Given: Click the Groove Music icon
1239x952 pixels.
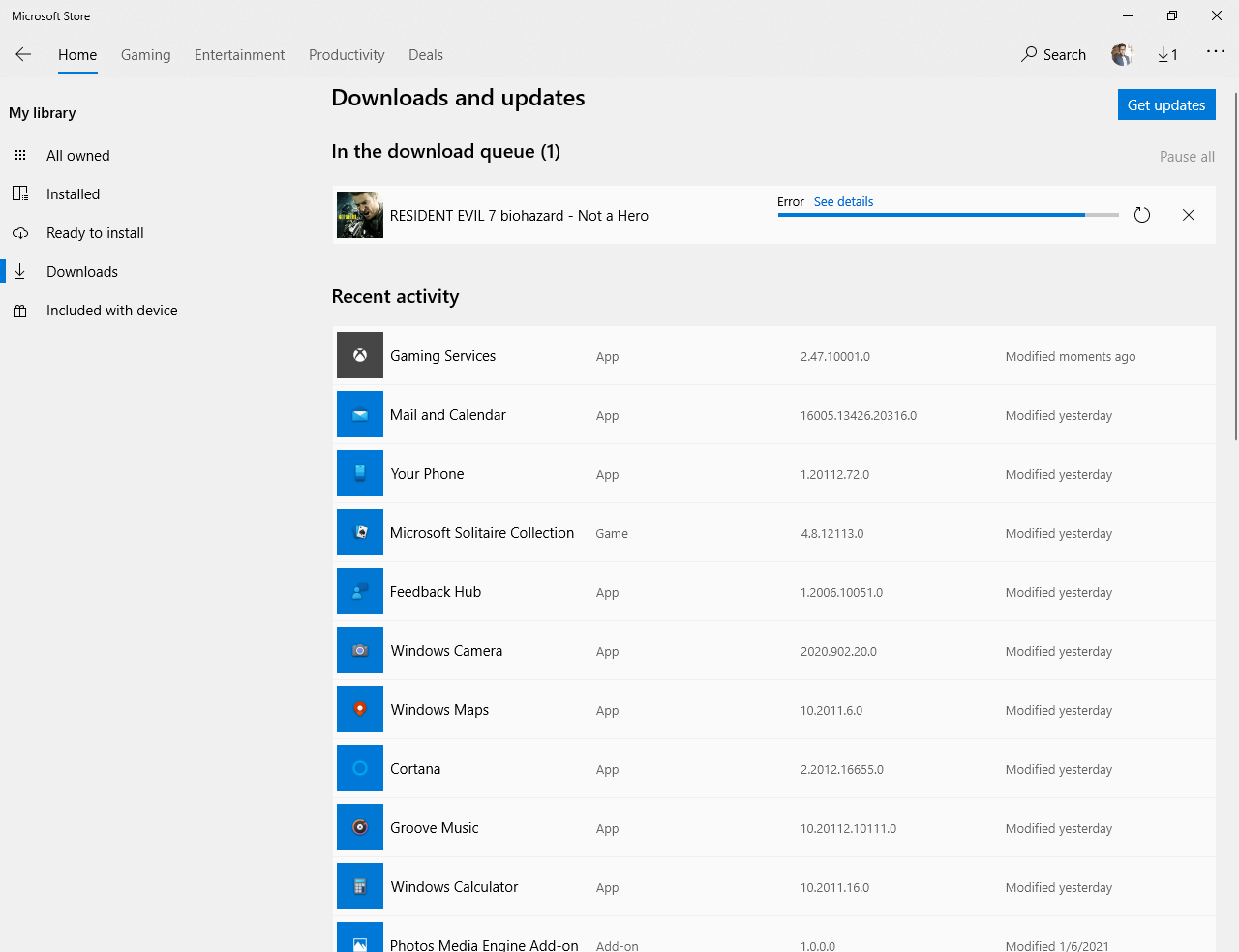Looking at the screenshot, I should point(360,827).
